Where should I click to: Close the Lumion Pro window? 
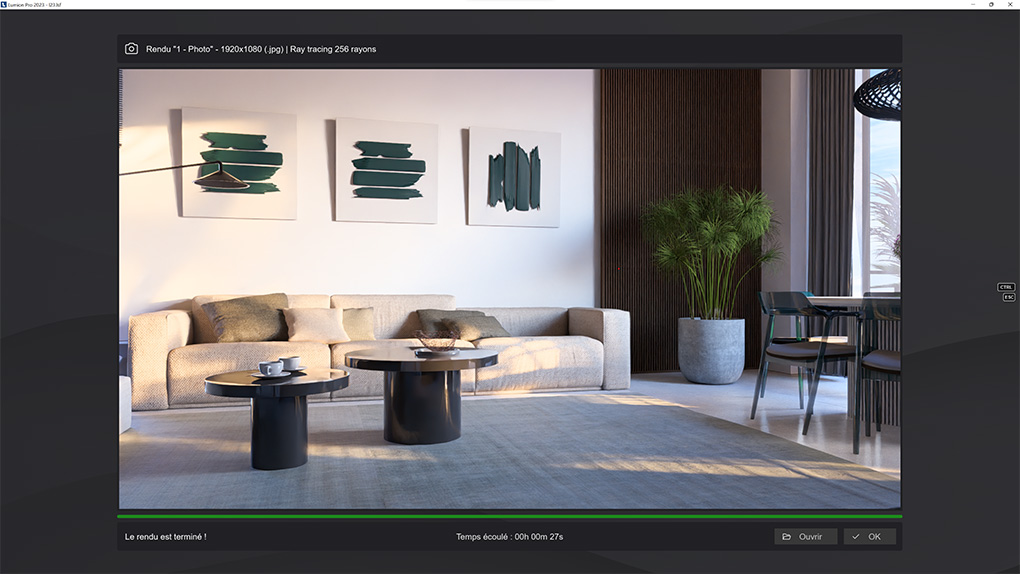[x=1010, y=5]
